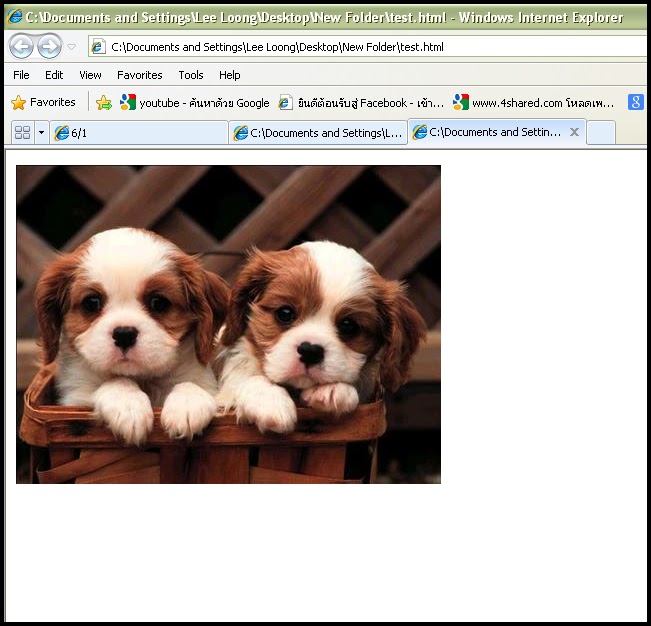Screen dimensions: 651x626
Task: Open the recent pages dropdown arrow
Action: (72, 46)
